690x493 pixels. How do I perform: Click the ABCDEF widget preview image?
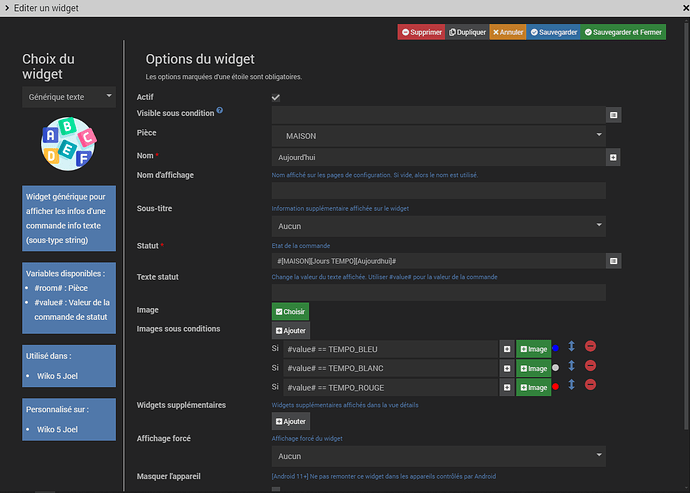point(69,144)
